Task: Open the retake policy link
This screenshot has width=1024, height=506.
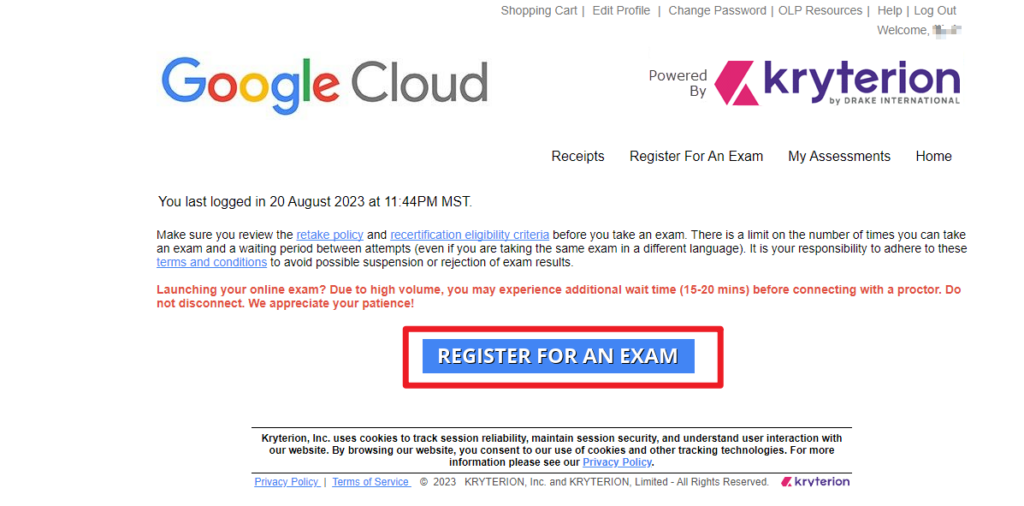Action: [x=330, y=235]
